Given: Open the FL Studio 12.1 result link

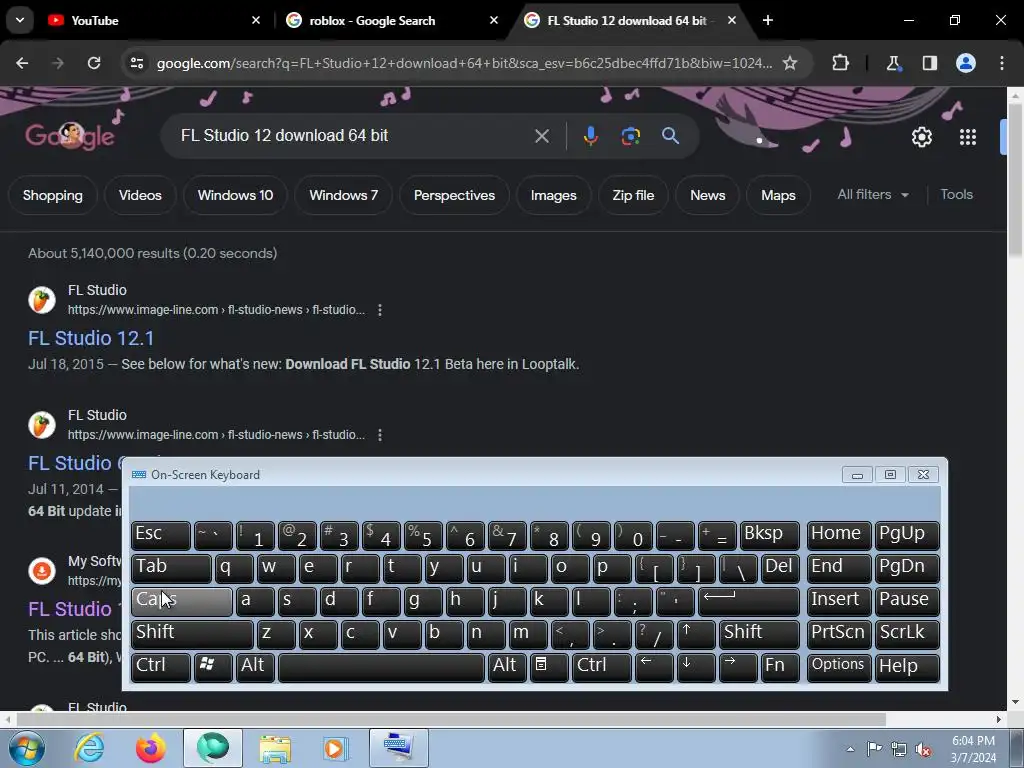Looking at the screenshot, I should pyautogui.click(x=91, y=338).
